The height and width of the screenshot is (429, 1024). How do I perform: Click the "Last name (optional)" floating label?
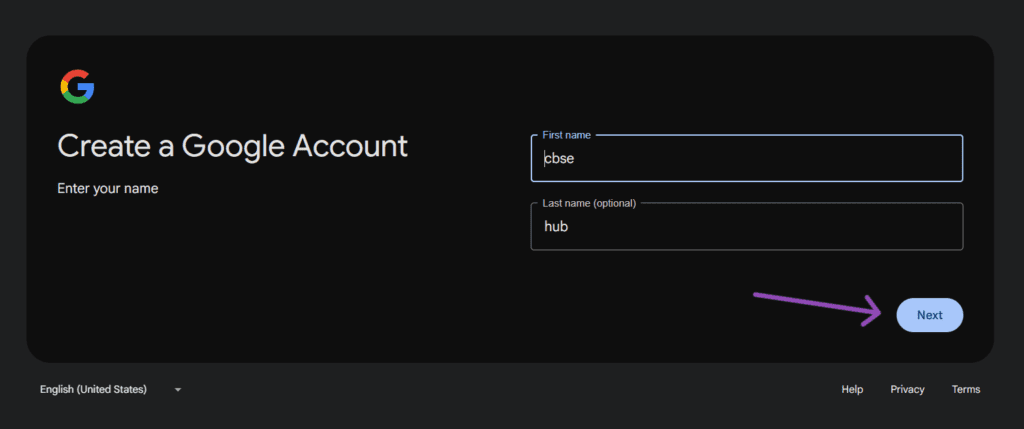pos(588,203)
